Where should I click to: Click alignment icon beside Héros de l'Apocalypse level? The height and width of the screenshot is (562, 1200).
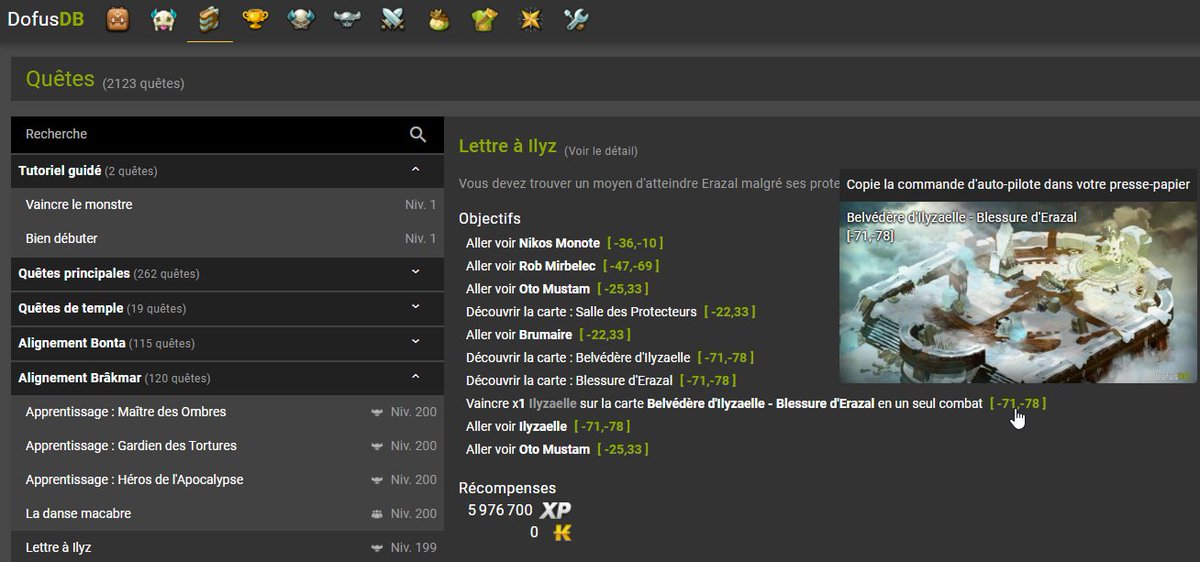coord(377,480)
